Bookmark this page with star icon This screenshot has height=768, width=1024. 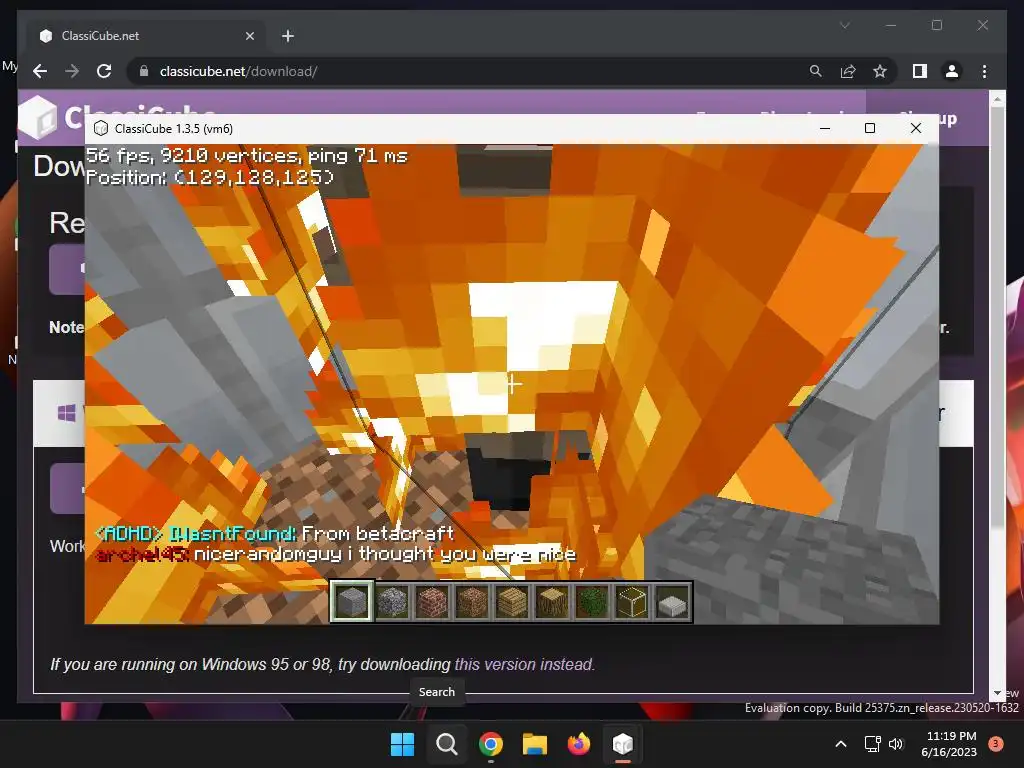880,71
